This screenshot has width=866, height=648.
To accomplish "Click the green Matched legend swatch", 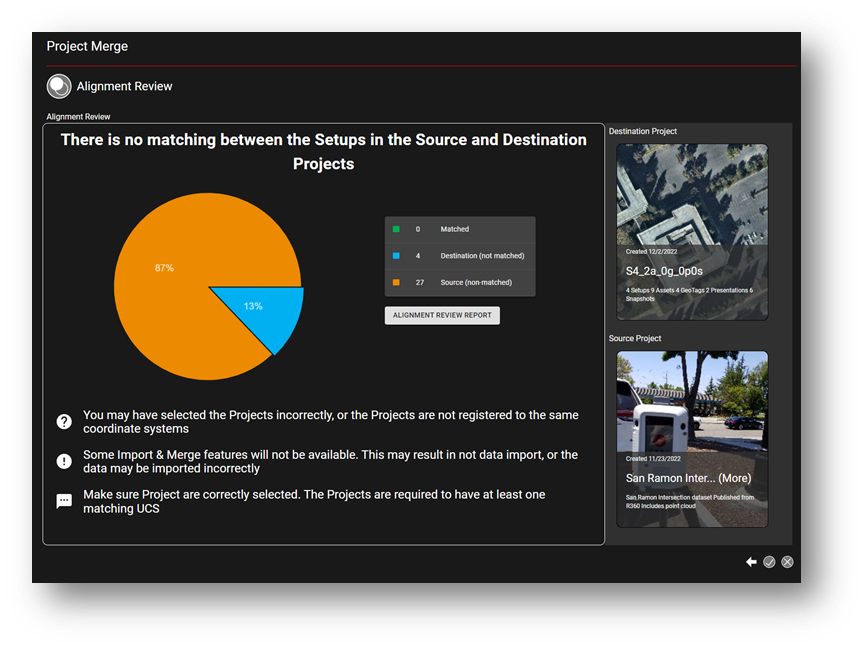I will 396,229.
